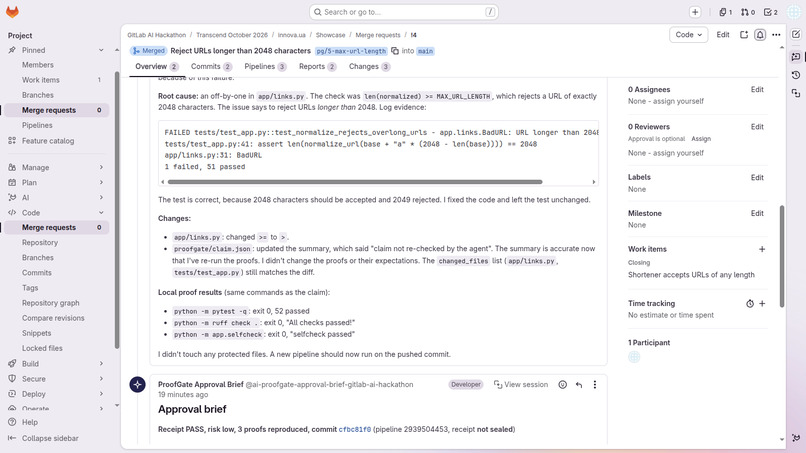Screen dimensions: 806x453
Task: Click the participant avatar in sidebar
Action: click(634, 357)
